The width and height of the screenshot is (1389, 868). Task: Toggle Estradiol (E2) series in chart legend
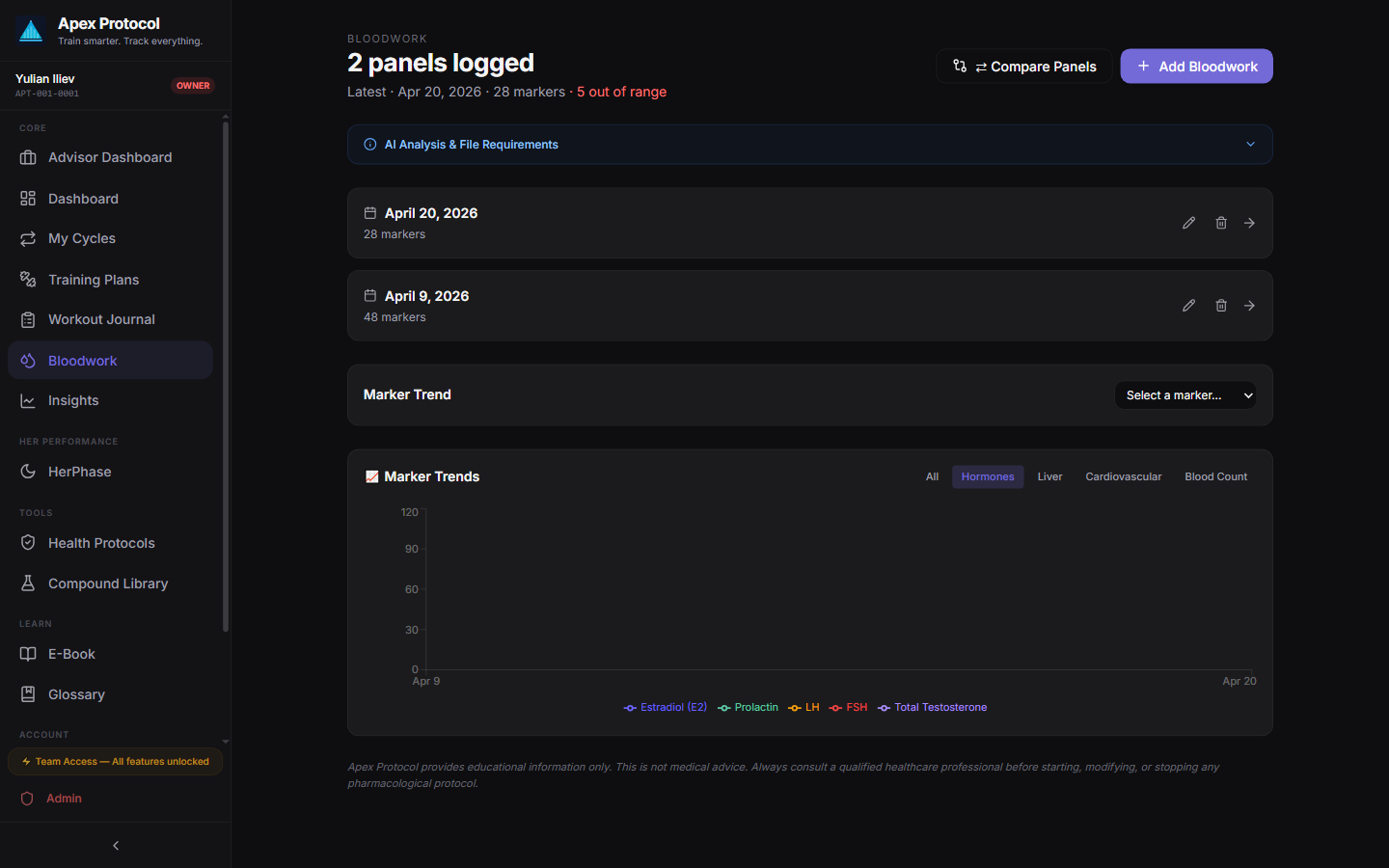click(x=666, y=708)
